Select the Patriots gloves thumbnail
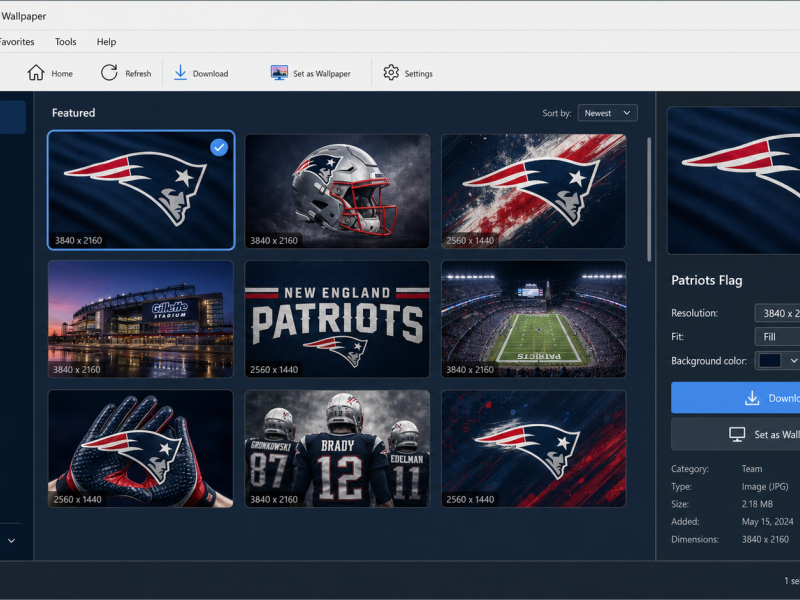800x600 pixels. pos(141,449)
